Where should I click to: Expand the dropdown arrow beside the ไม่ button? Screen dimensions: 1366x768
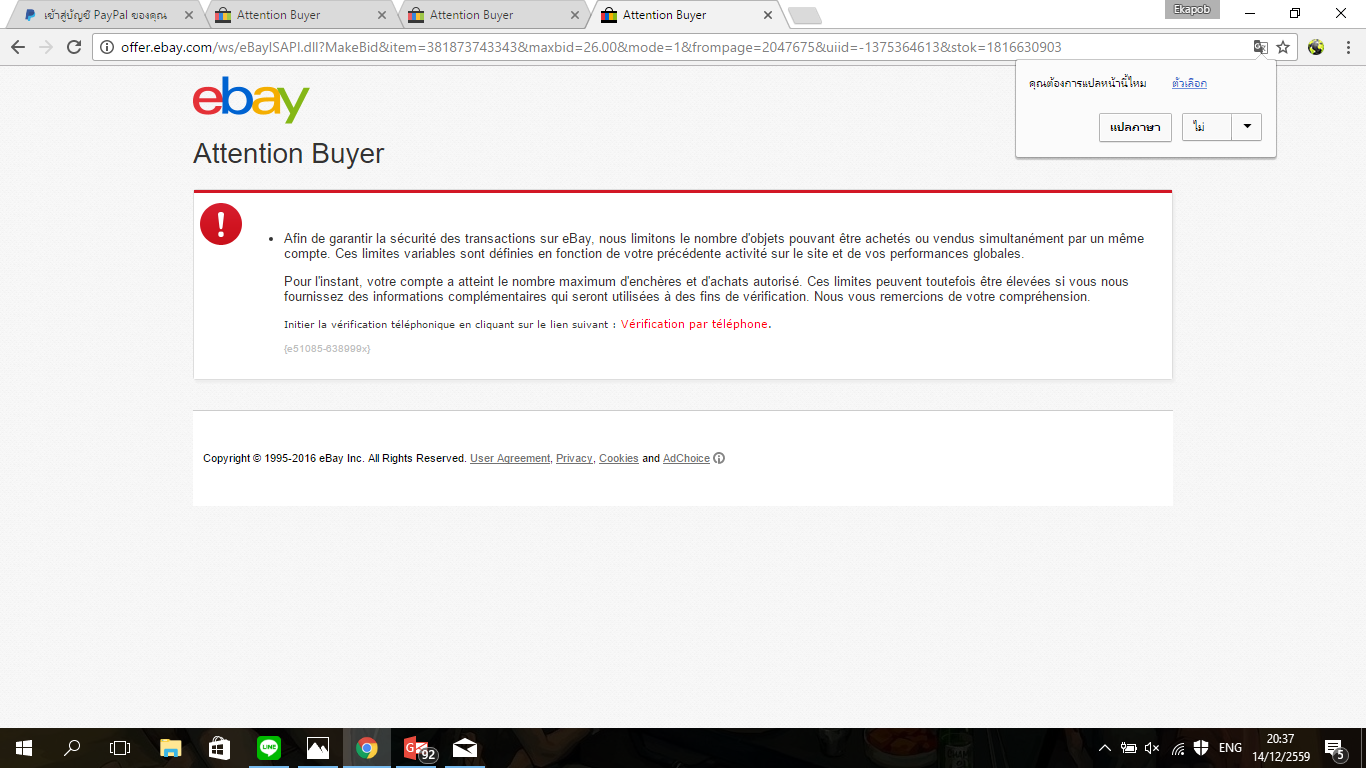tap(1247, 127)
